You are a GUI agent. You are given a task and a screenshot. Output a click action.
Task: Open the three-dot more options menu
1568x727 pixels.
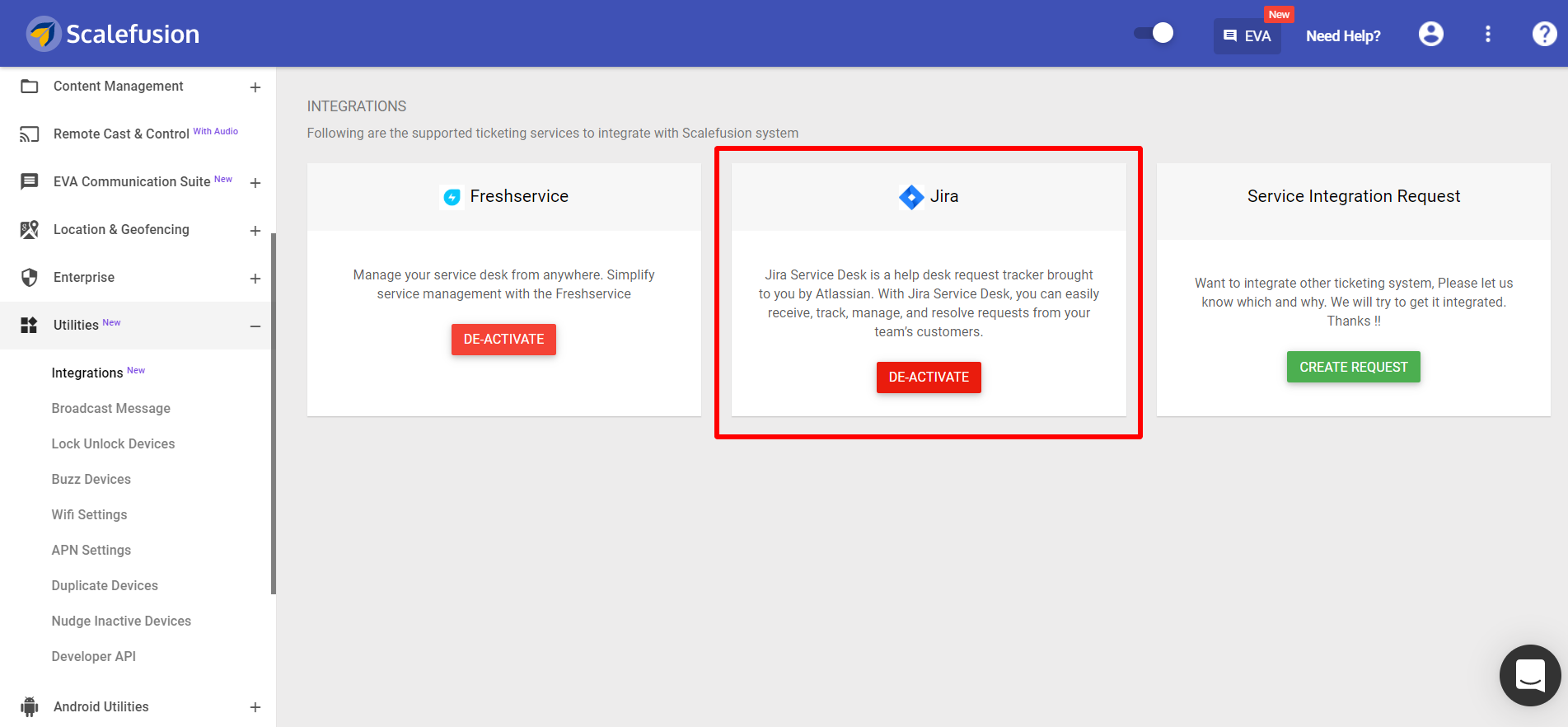pos(1488,34)
